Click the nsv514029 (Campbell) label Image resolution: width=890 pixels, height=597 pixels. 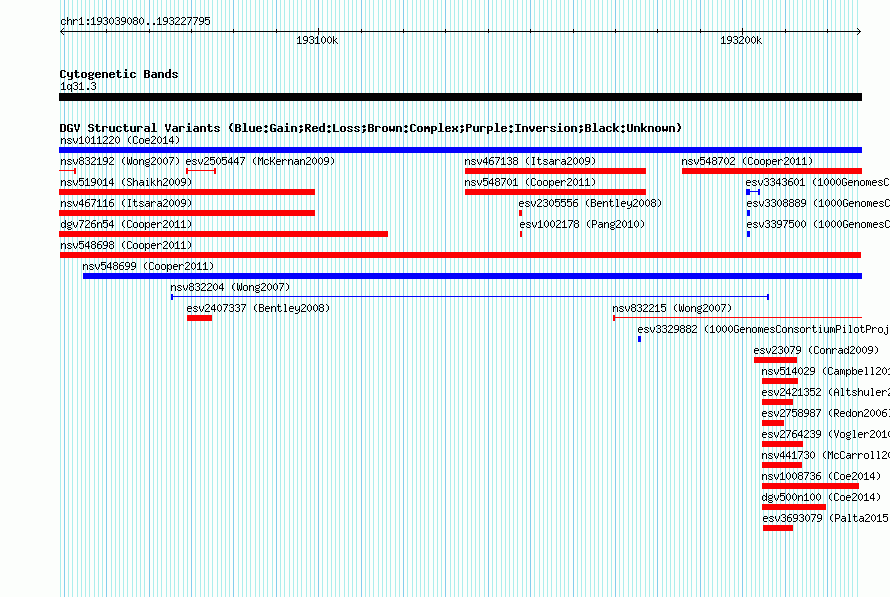[825, 371]
